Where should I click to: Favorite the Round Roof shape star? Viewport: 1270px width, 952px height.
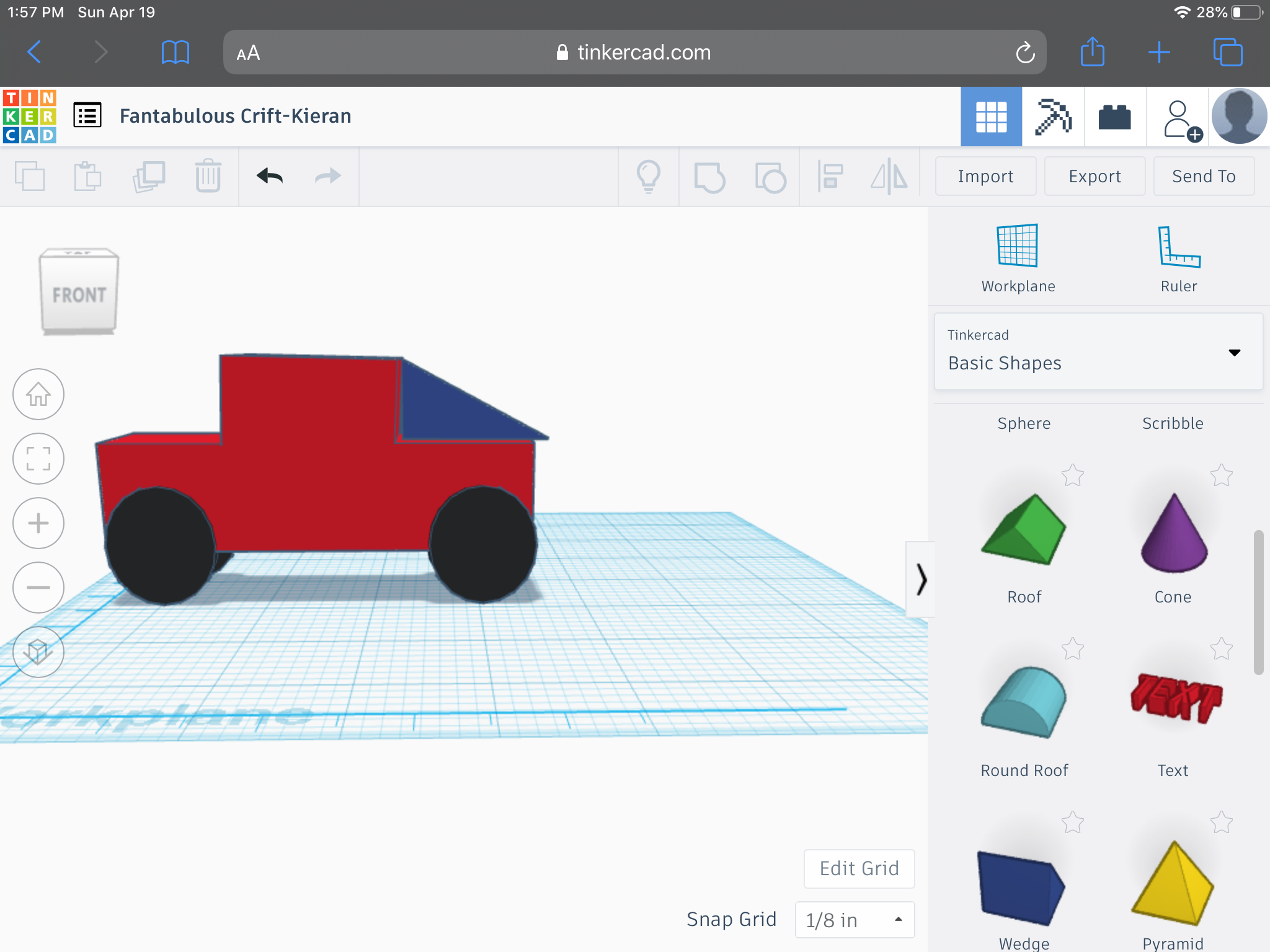[1072, 649]
